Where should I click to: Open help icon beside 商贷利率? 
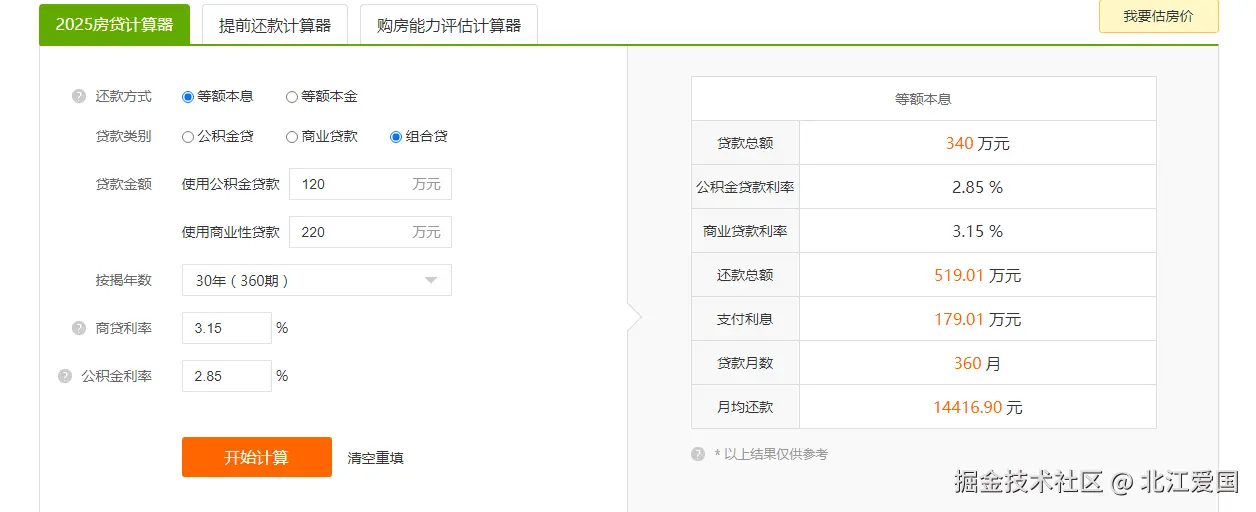(x=79, y=328)
